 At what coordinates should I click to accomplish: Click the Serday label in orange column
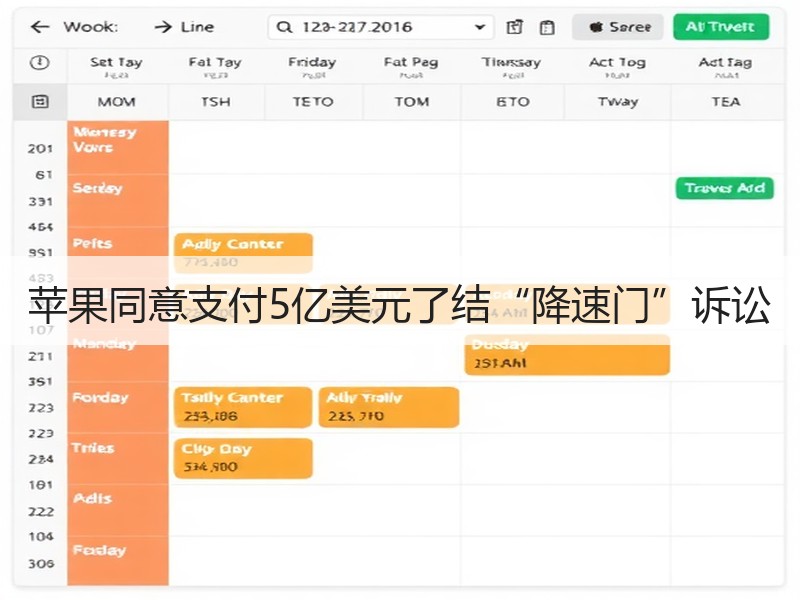[x=97, y=188]
